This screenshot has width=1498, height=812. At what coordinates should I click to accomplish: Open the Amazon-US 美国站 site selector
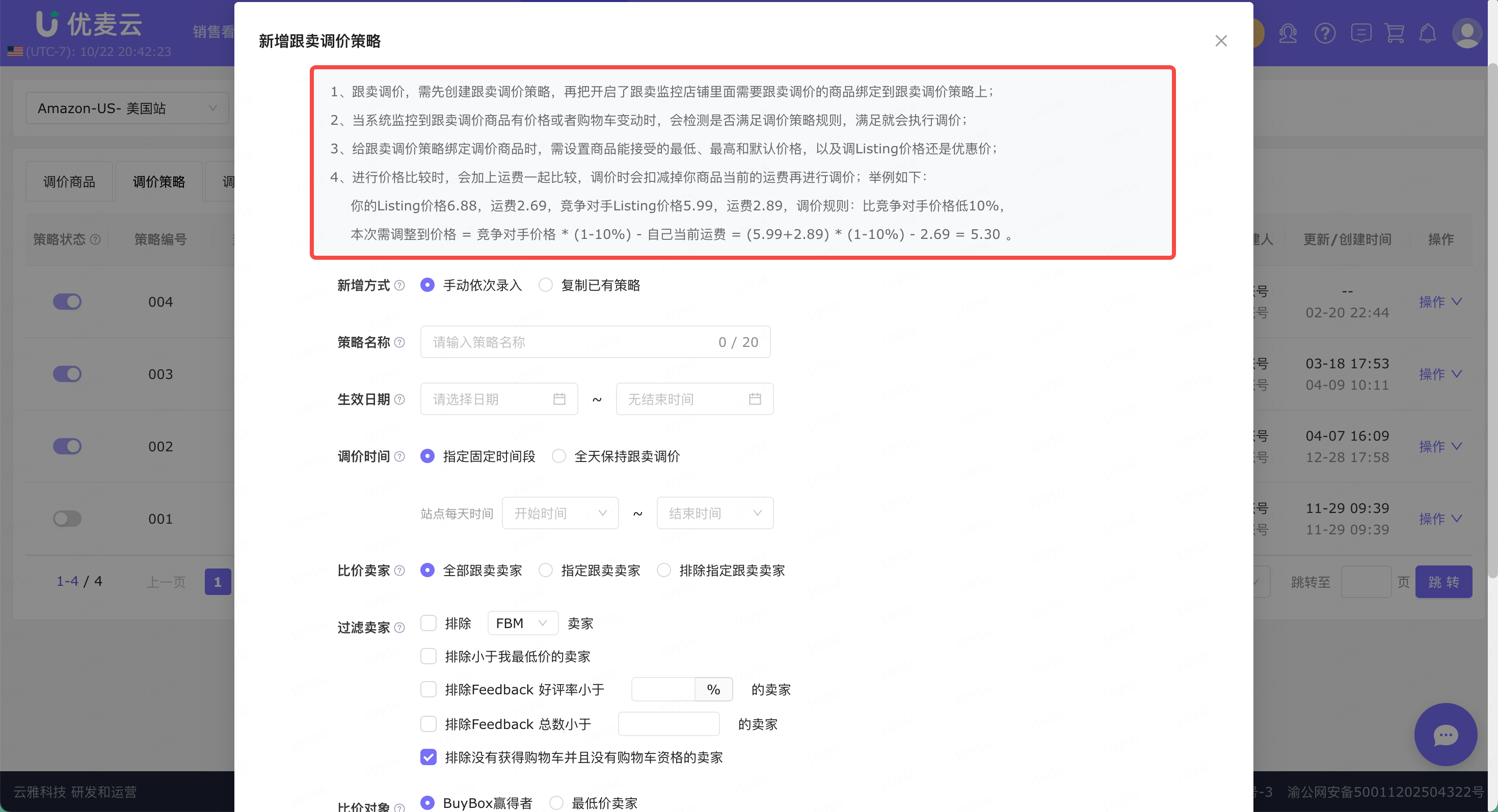[127, 108]
